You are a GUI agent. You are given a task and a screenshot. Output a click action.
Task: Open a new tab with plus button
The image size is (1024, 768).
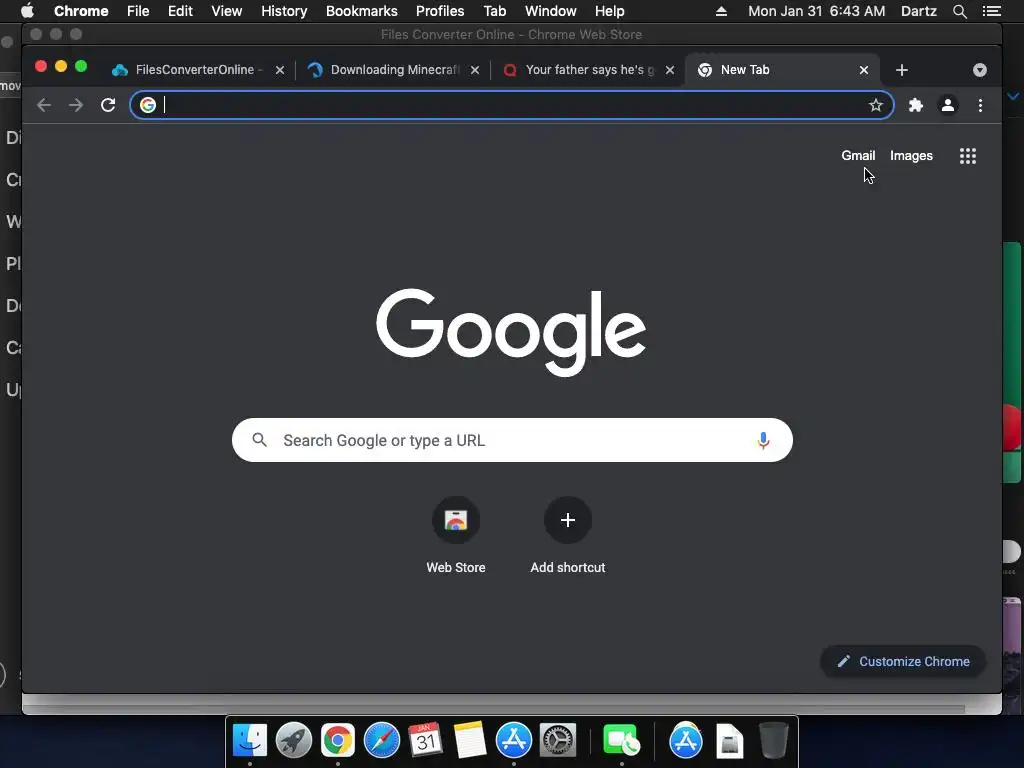pyautogui.click(x=902, y=70)
